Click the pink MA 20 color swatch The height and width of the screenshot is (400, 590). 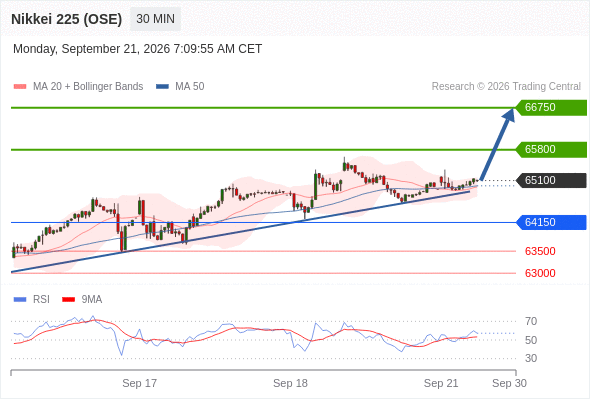[x=20, y=87]
